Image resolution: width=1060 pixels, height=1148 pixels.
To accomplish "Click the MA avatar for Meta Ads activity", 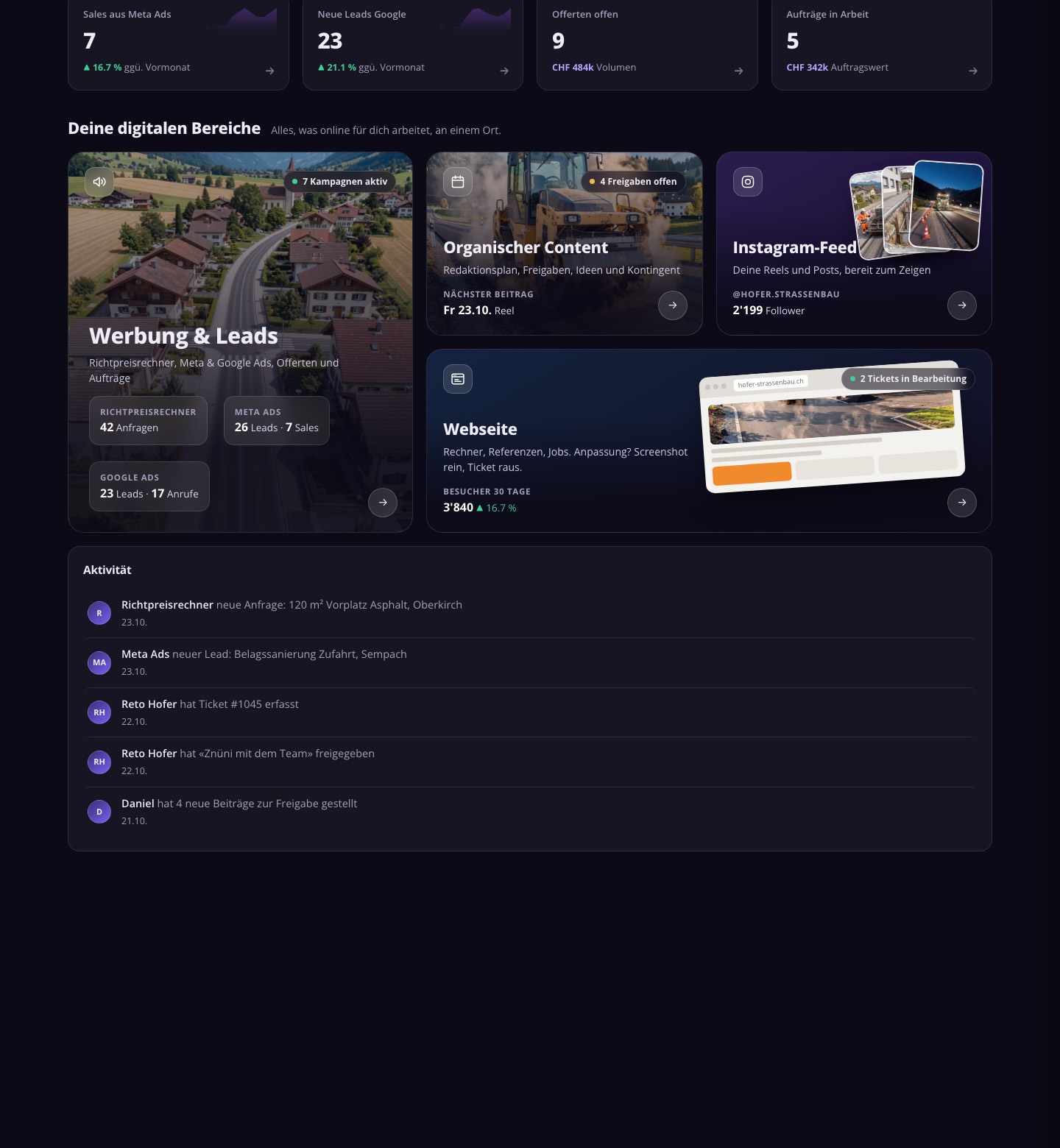I will tap(99, 662).
